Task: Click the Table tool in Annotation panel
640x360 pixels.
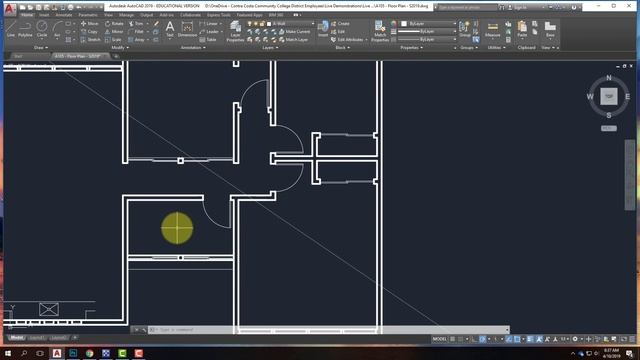Action: [208, 40]
